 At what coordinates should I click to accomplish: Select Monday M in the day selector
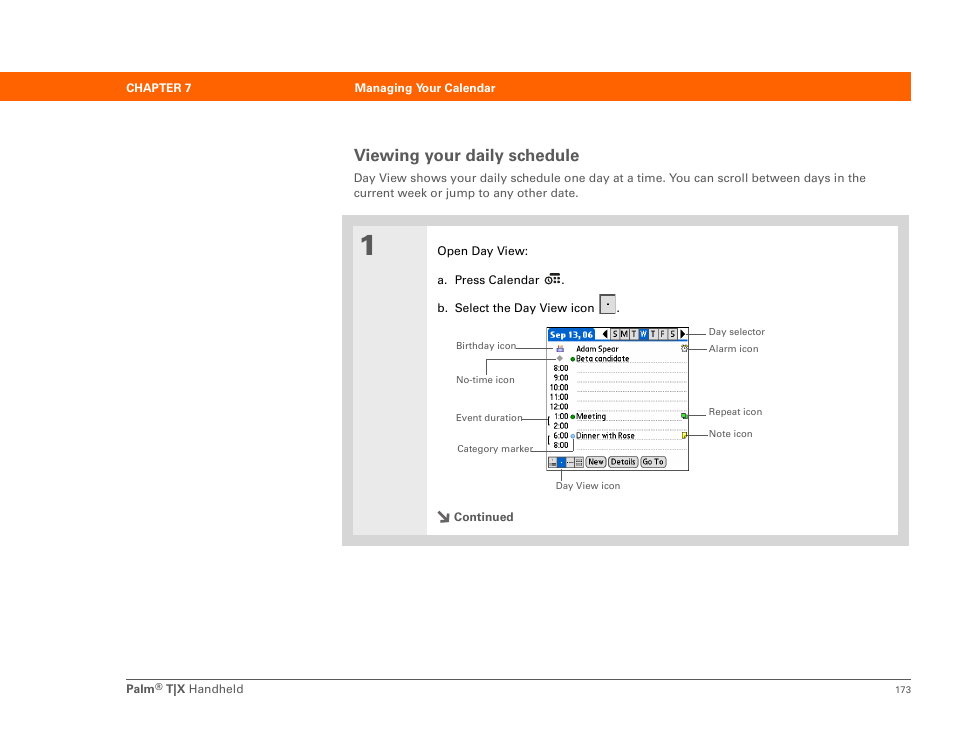tap(624, 334)
